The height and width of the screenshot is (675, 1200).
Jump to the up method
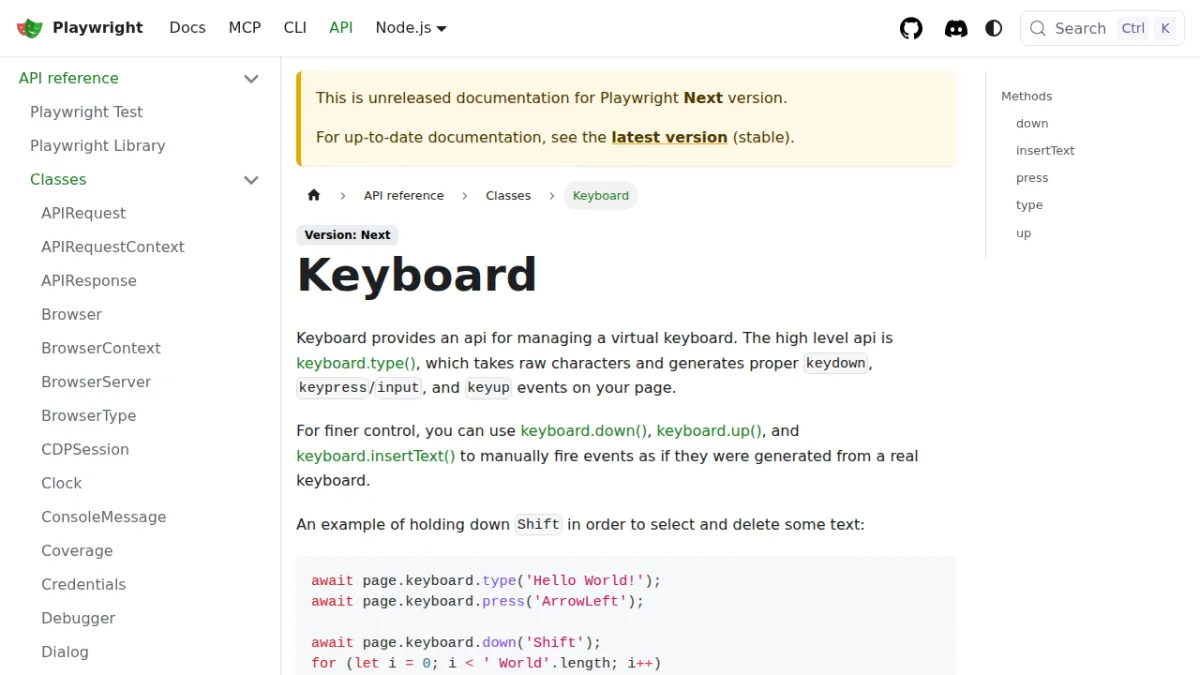coord(1023,233)
